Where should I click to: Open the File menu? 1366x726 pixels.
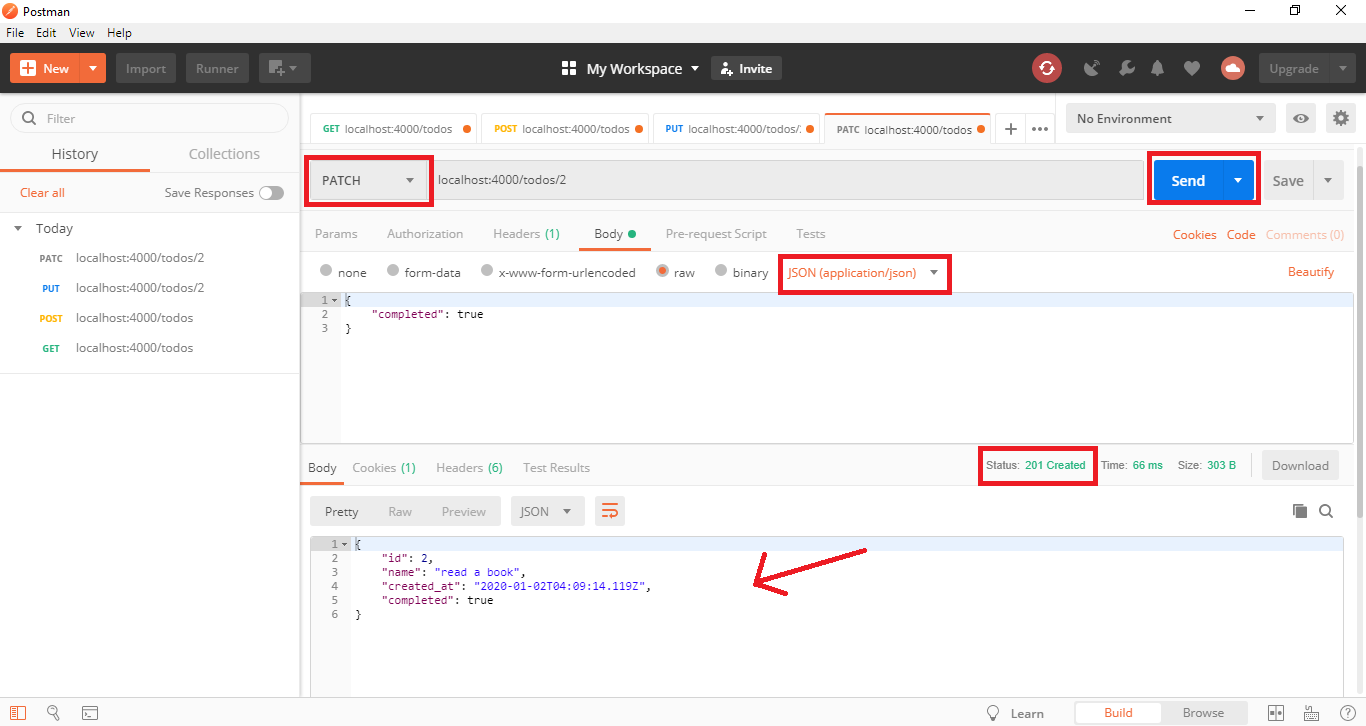(15, 33)
